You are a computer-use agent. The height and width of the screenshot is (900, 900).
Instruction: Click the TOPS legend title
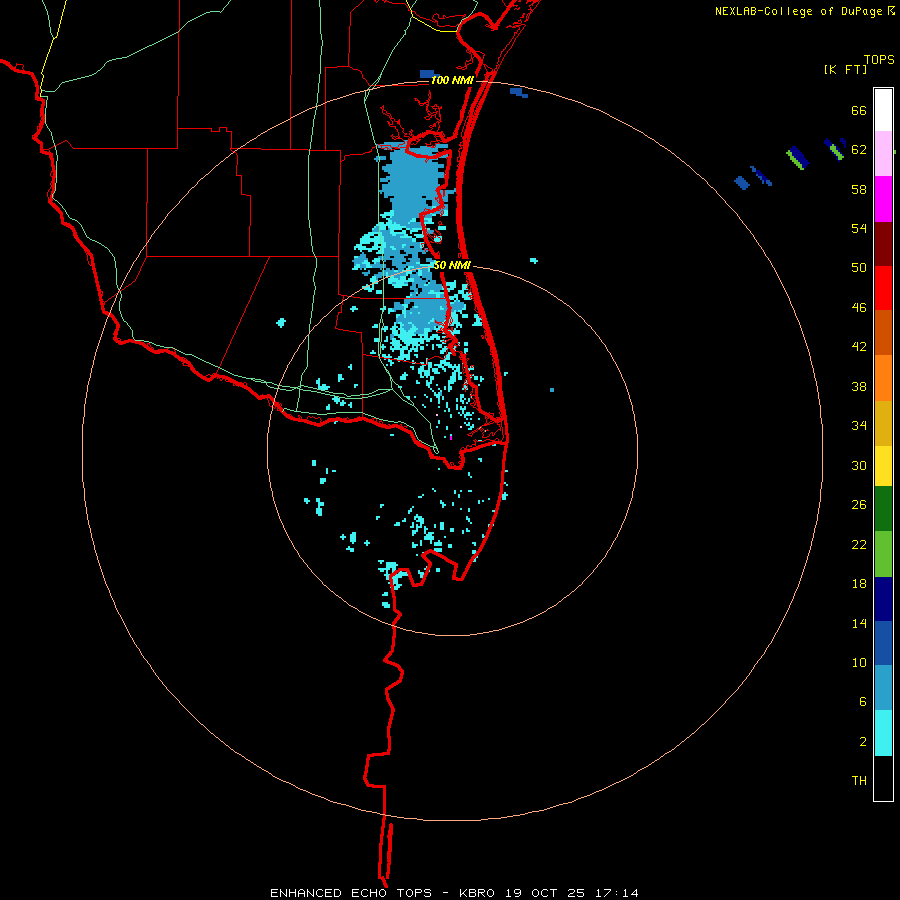879,59
